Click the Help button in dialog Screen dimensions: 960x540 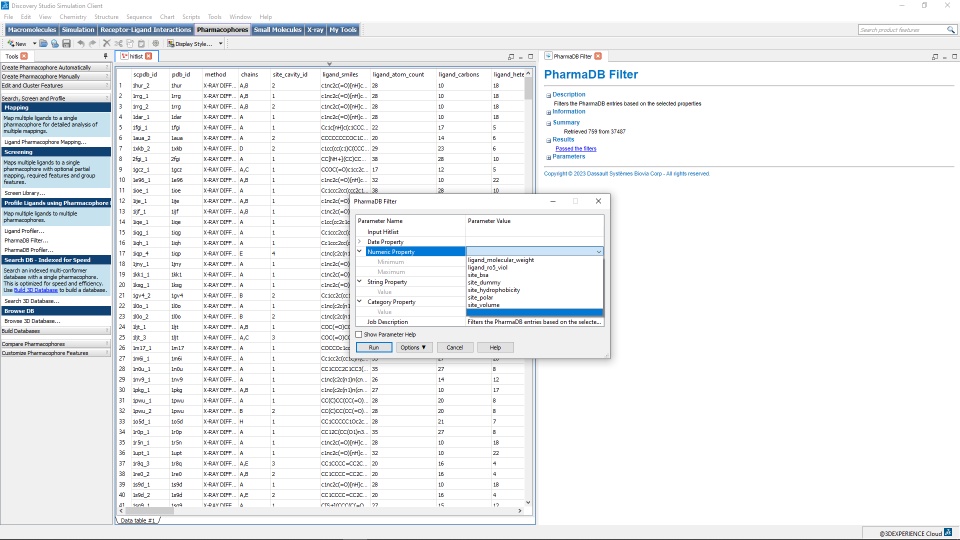[495, 347]
